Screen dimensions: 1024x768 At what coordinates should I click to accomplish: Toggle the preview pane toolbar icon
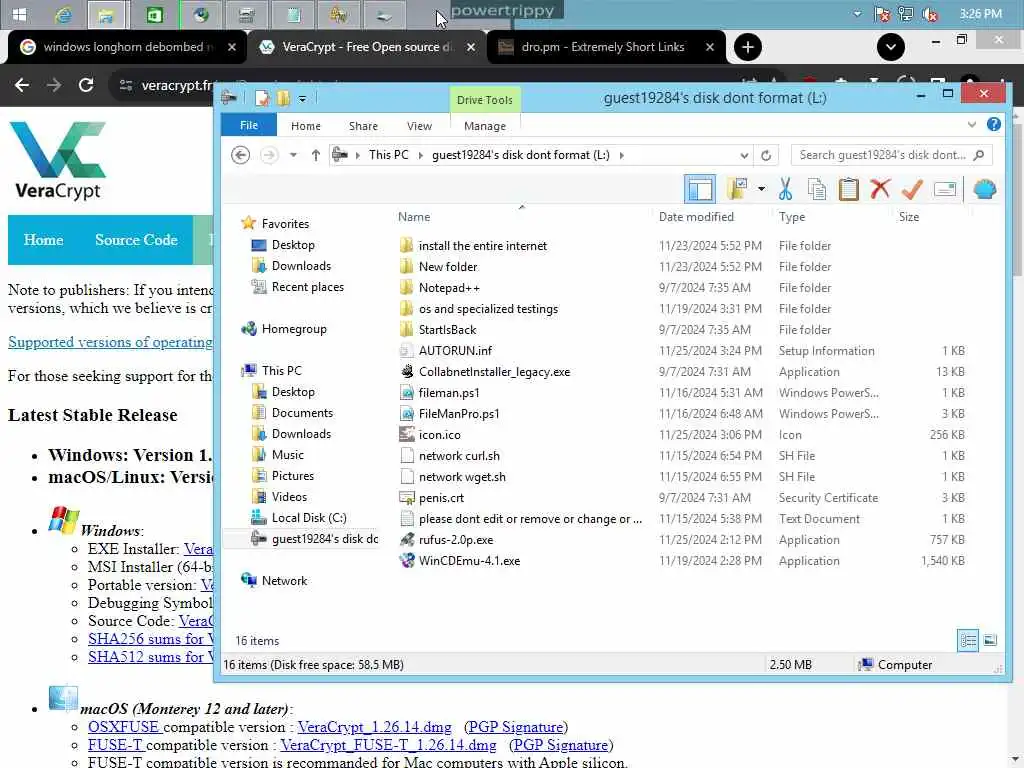[x=699, y=189]
